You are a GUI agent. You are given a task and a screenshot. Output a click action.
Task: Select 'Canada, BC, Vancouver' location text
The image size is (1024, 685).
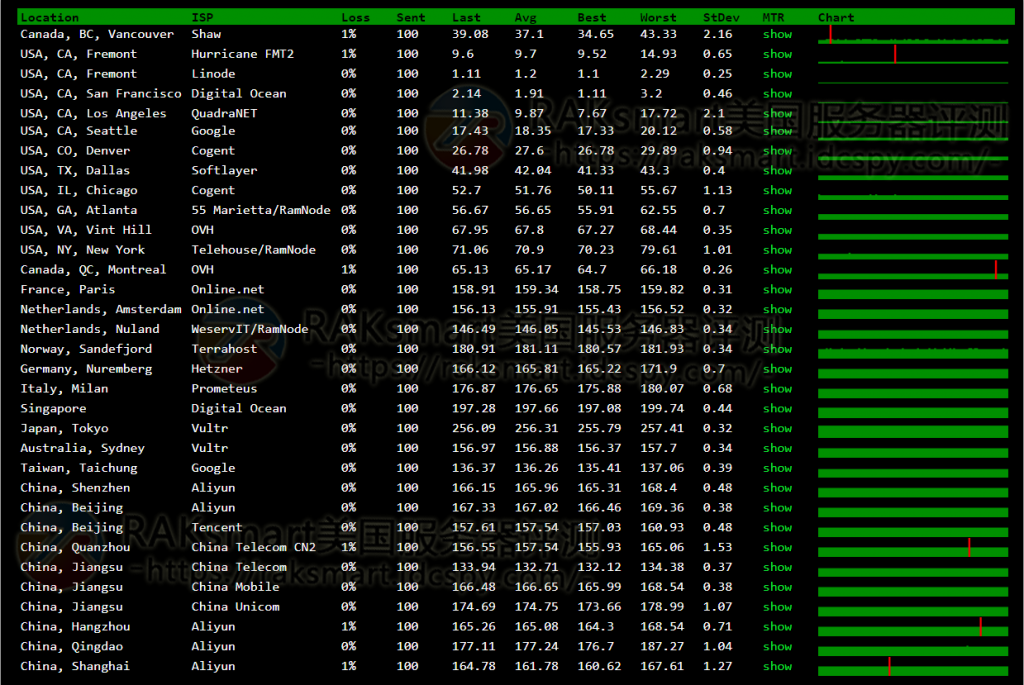[97, 34]
